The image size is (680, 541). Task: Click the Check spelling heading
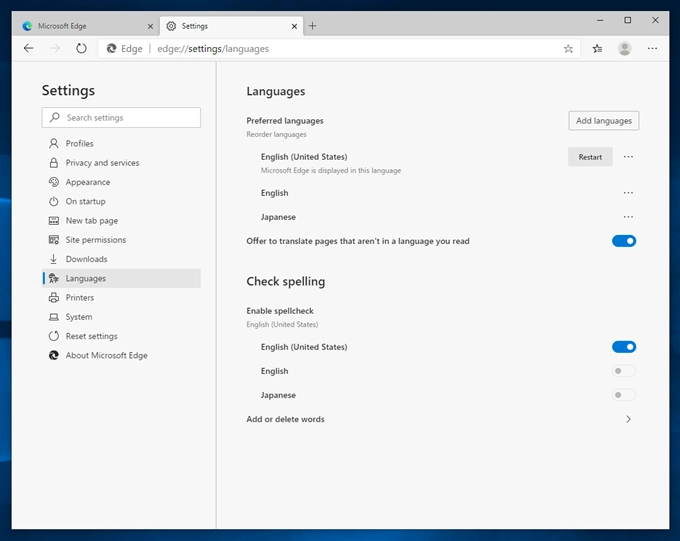pos(285,282)
